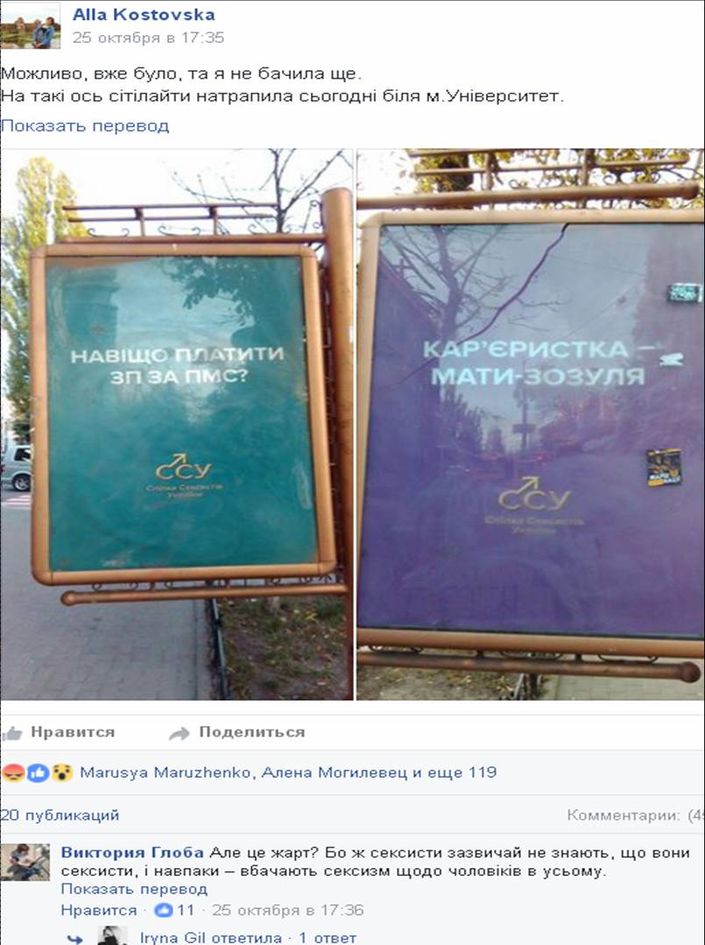The width and height of the screenshot is (705, 945).
Task: Show translation of the main post
Action: 85,126
